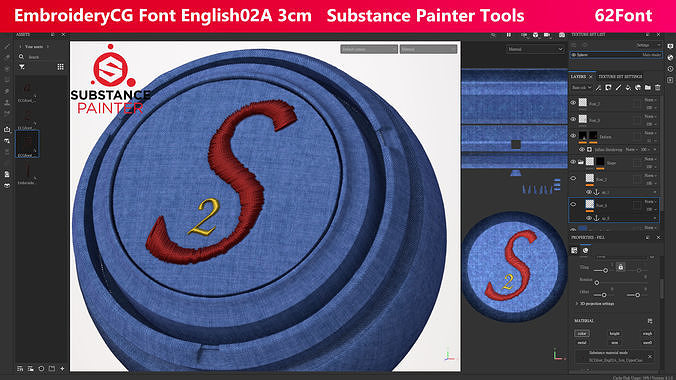Switch to the LAYERS tab
This screenshot has width=676, height=380.
[x=578, y=76]
